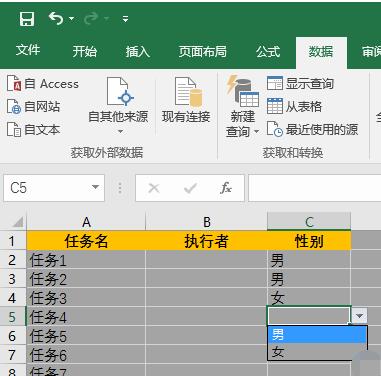This screenshot has height=376, width=381.
Task: Click the Select All corner triangle
Action: 17,222
